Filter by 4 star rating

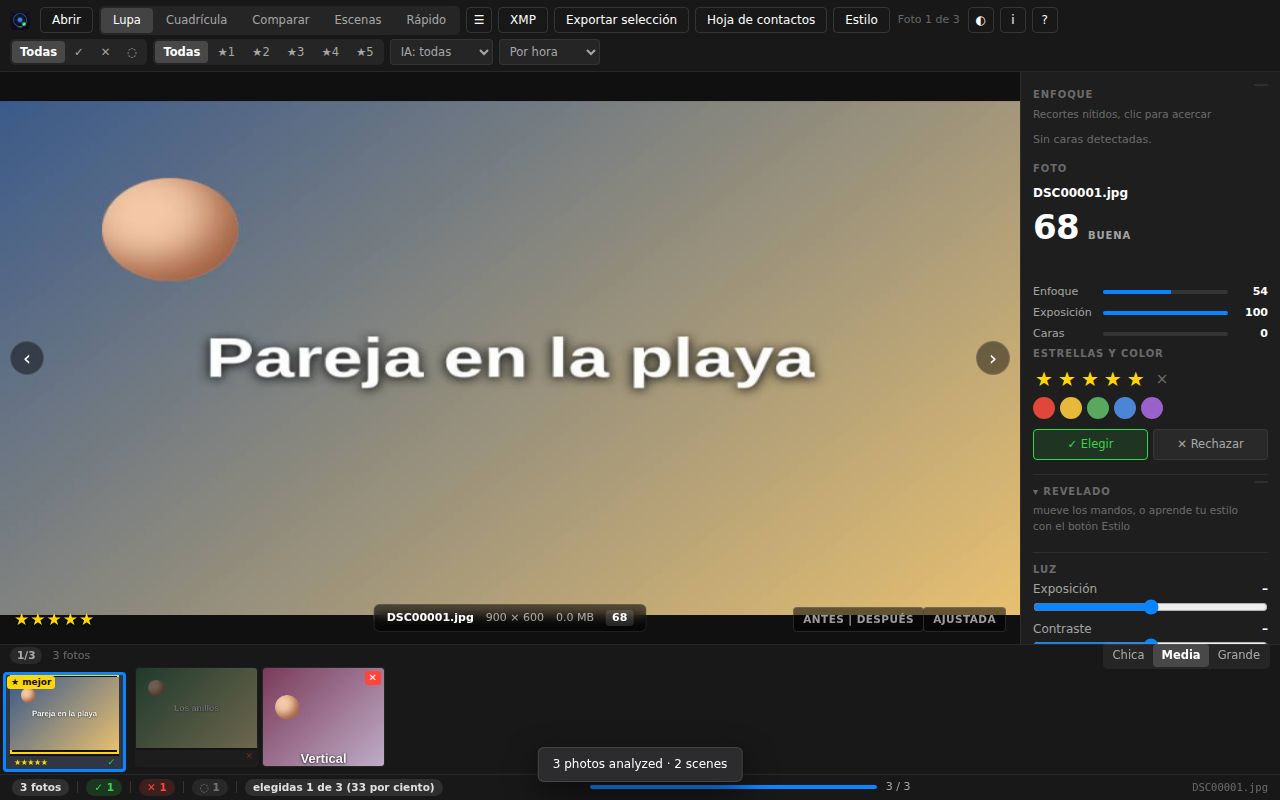point(330,52)
